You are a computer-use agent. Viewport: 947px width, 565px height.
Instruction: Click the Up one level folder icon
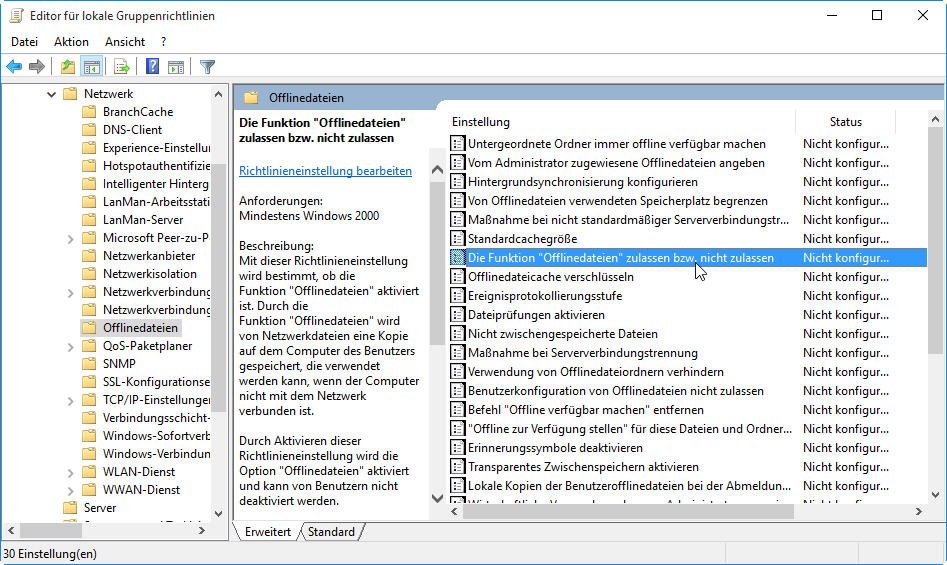(68, 66)
